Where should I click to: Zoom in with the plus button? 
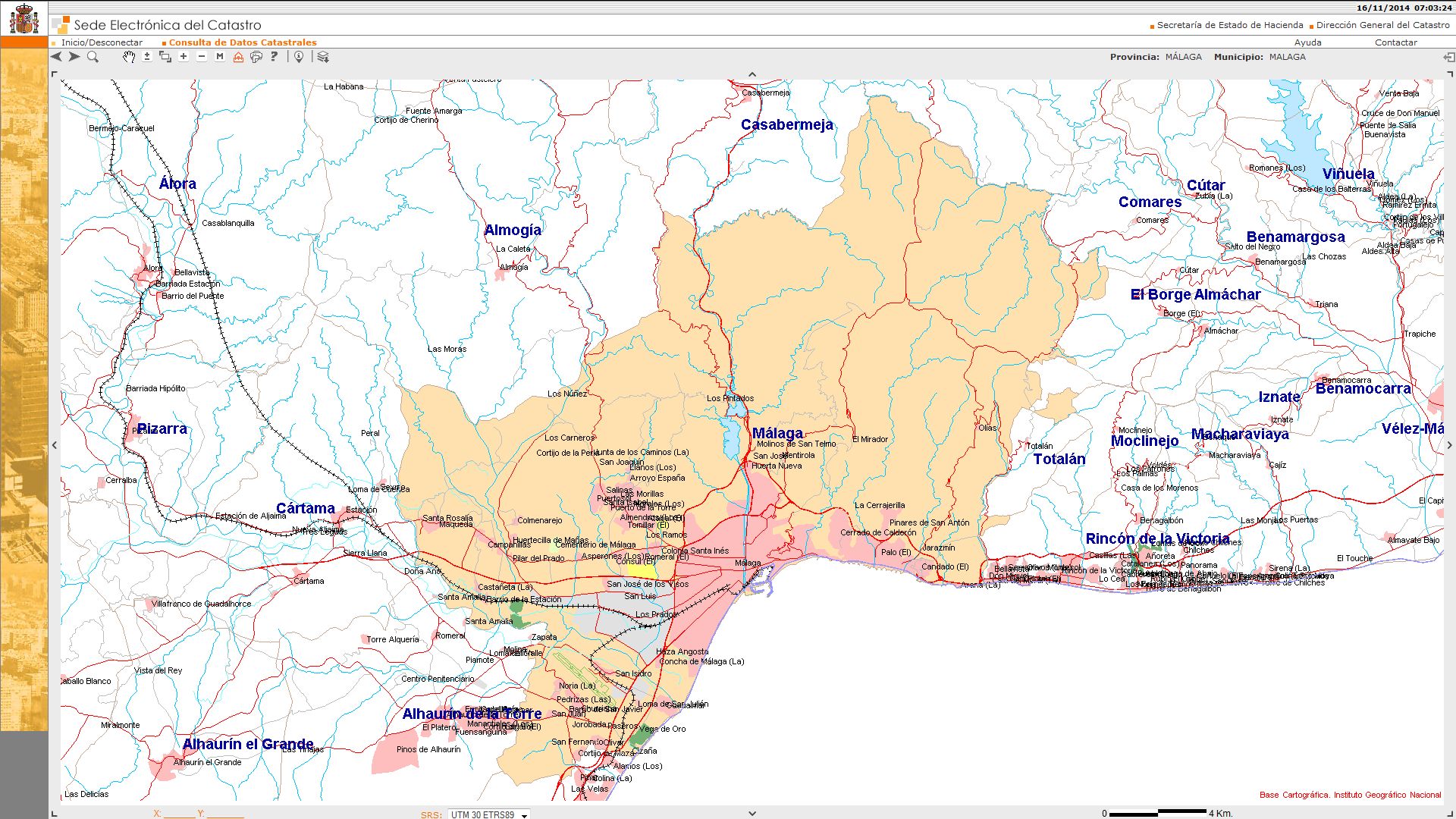pyautogui.click(x=184, y=57)
